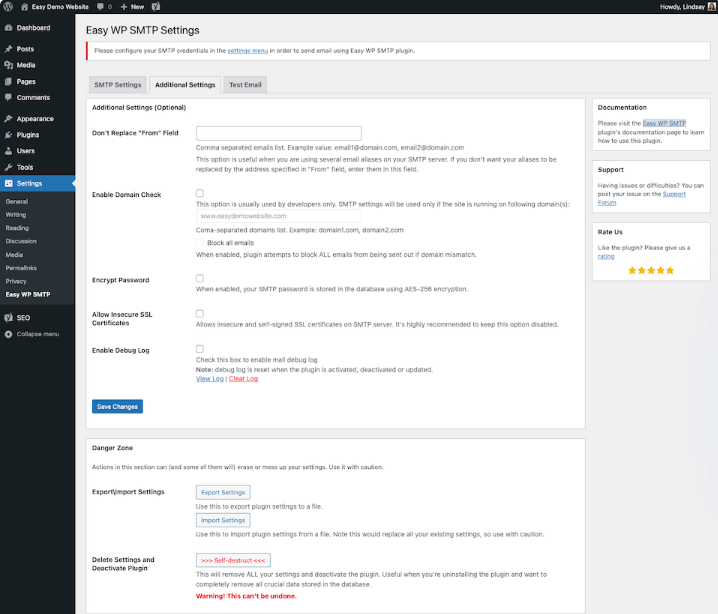Click the Comments speech bubble icon in the sidebar

(8, 98)
